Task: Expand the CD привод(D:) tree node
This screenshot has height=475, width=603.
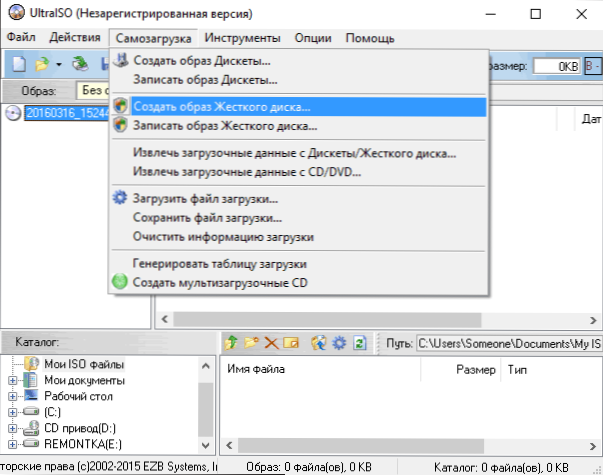Action: click(12, 428)
